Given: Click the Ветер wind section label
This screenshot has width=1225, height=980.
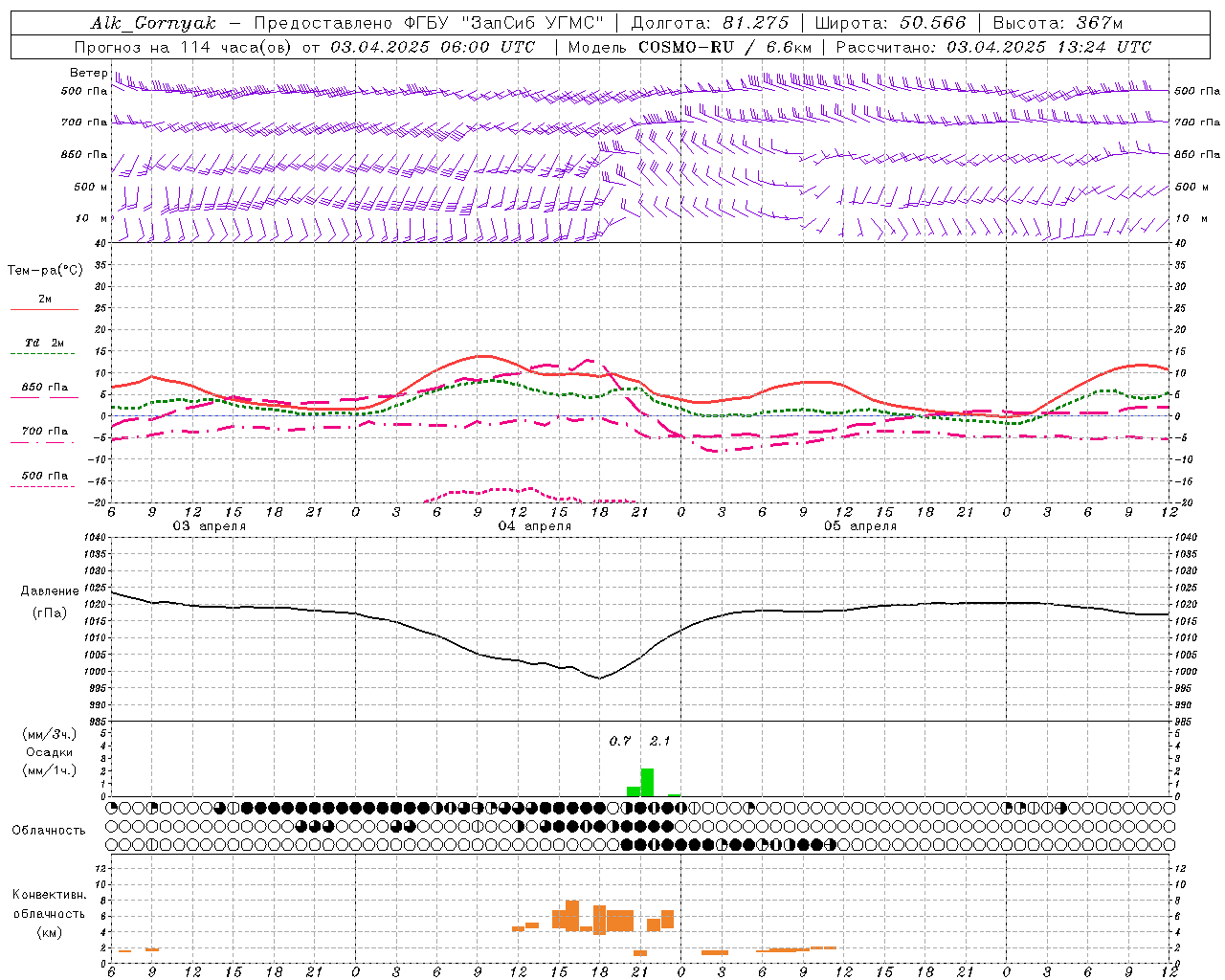Looking at the screenshot, I should [x=88, y=73].
